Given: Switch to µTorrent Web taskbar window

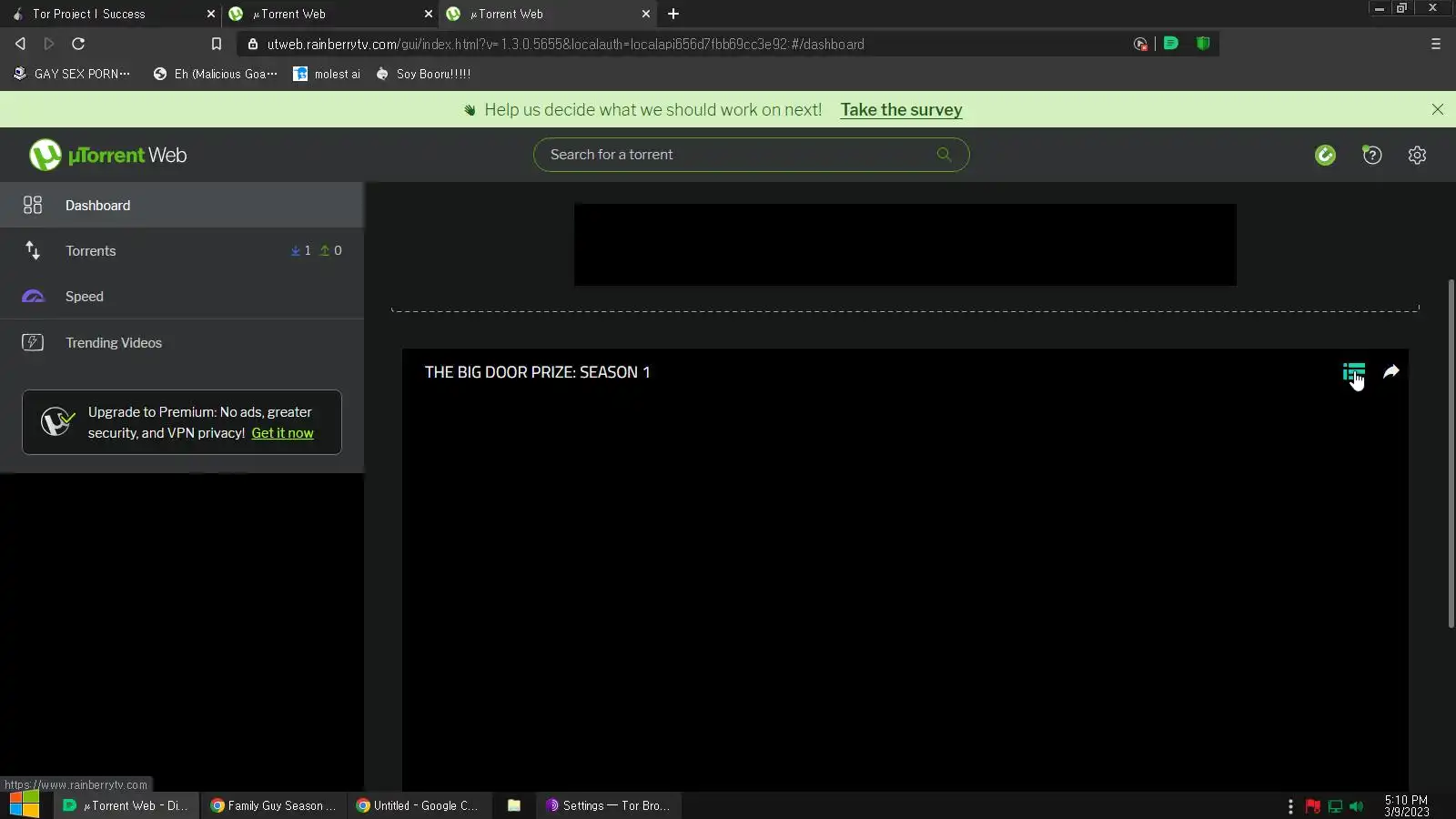Looking at the screenshot, I should tap(126, 805).
